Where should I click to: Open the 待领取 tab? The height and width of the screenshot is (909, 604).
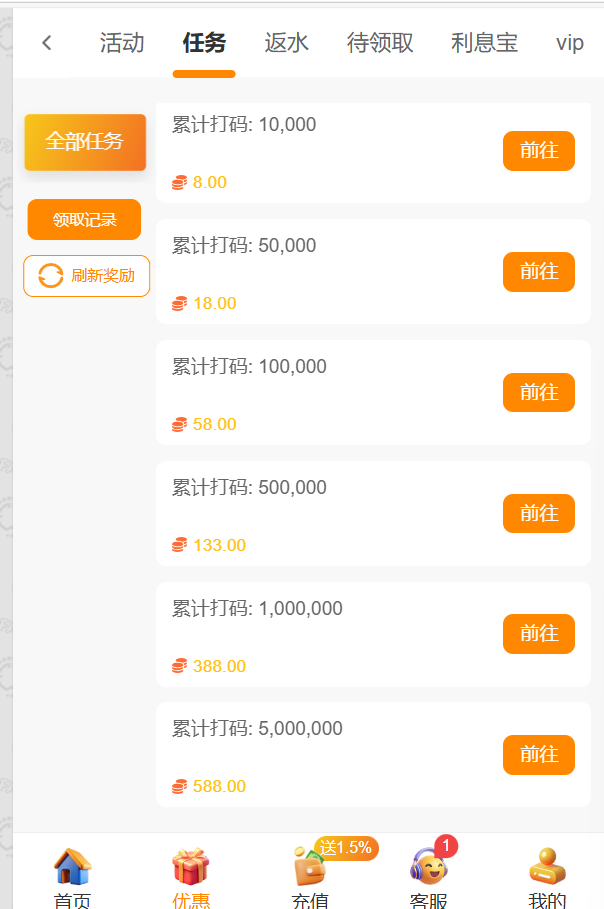[x=380, y=43]
